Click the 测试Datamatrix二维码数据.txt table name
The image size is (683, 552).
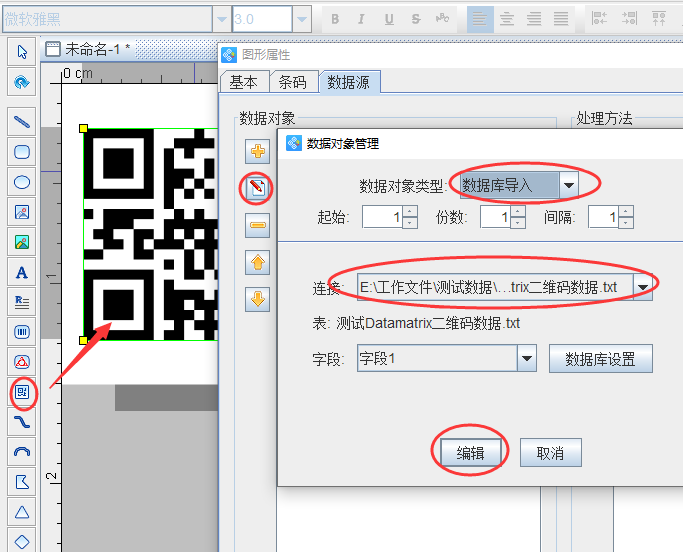coord(428,323)
